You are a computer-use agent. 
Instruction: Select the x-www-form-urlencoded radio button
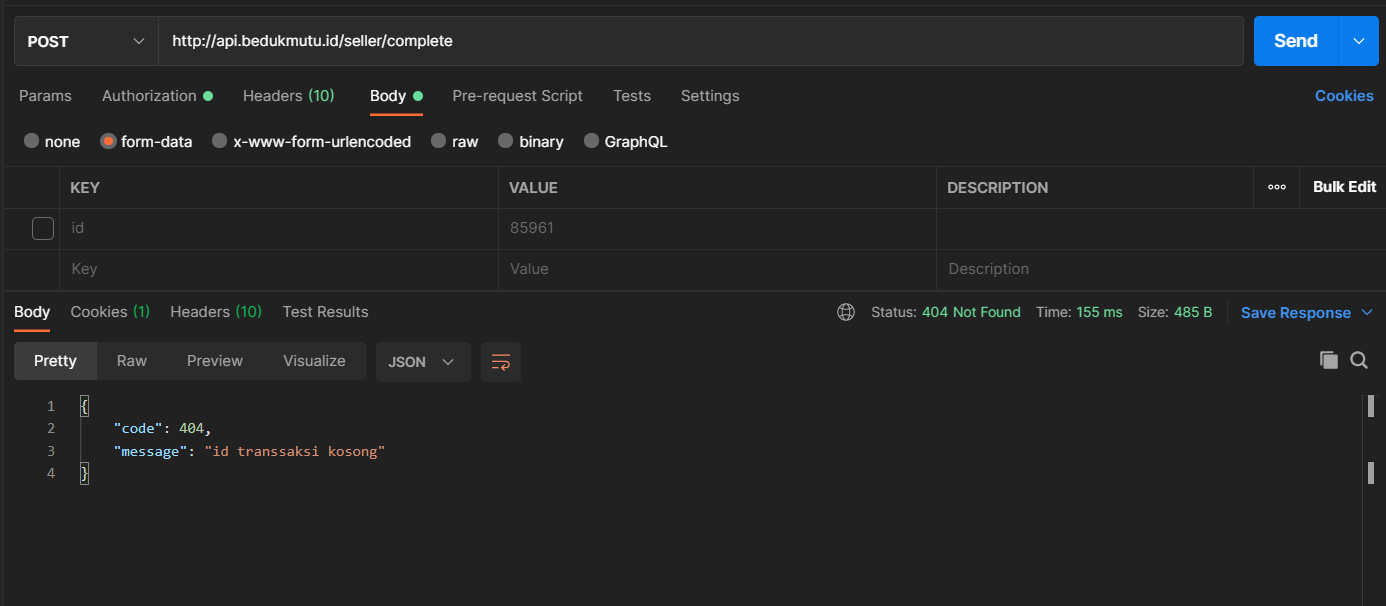click(x=220, y=142)
